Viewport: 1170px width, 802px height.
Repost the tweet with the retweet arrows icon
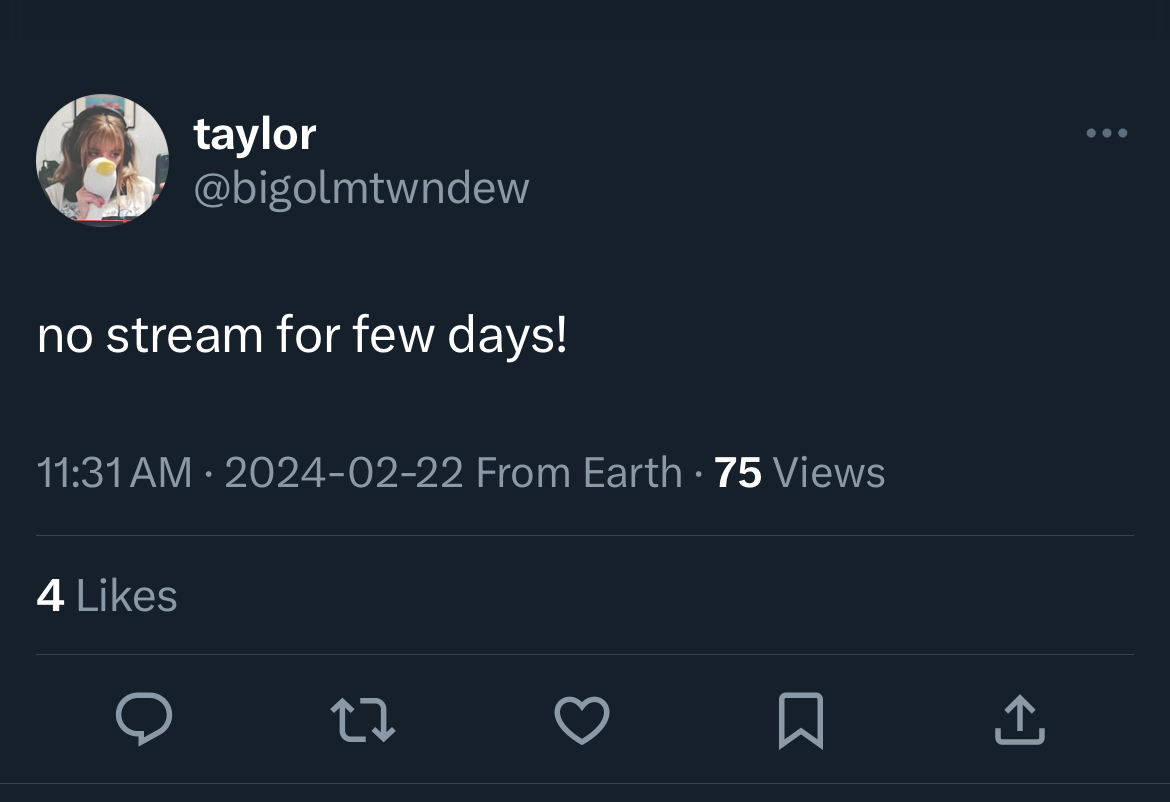click(x=363, y=720)
